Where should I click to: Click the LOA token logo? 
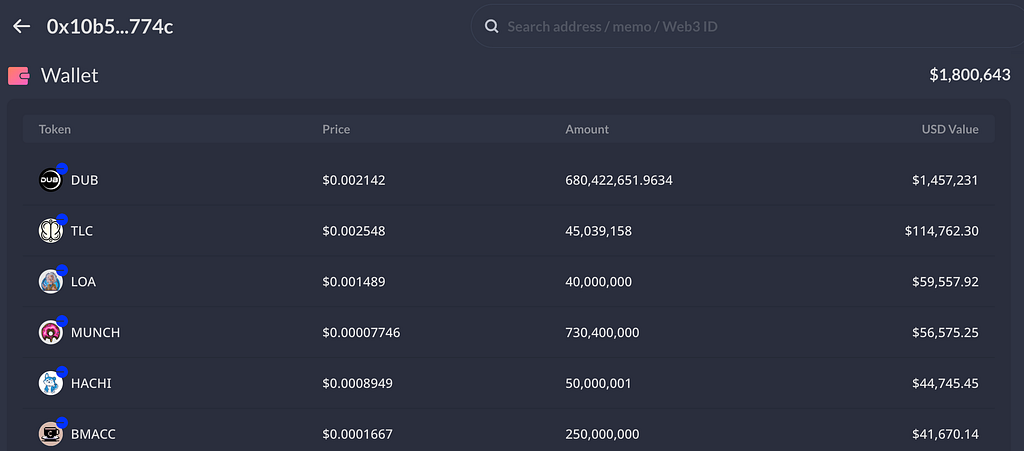point(50,282)
